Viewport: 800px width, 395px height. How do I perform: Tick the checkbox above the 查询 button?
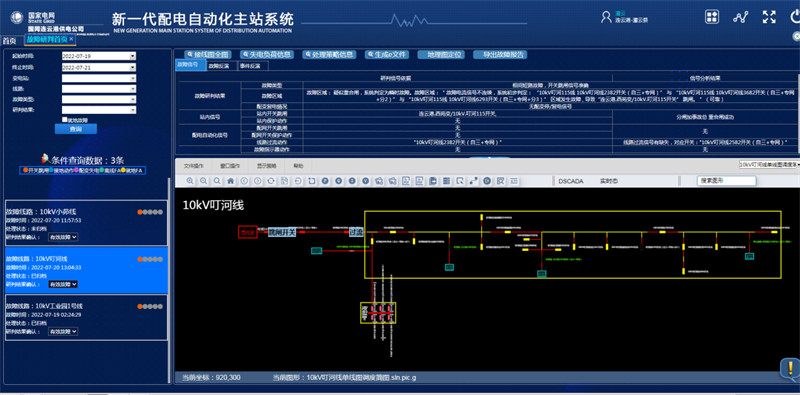click(x=64, y=120)
